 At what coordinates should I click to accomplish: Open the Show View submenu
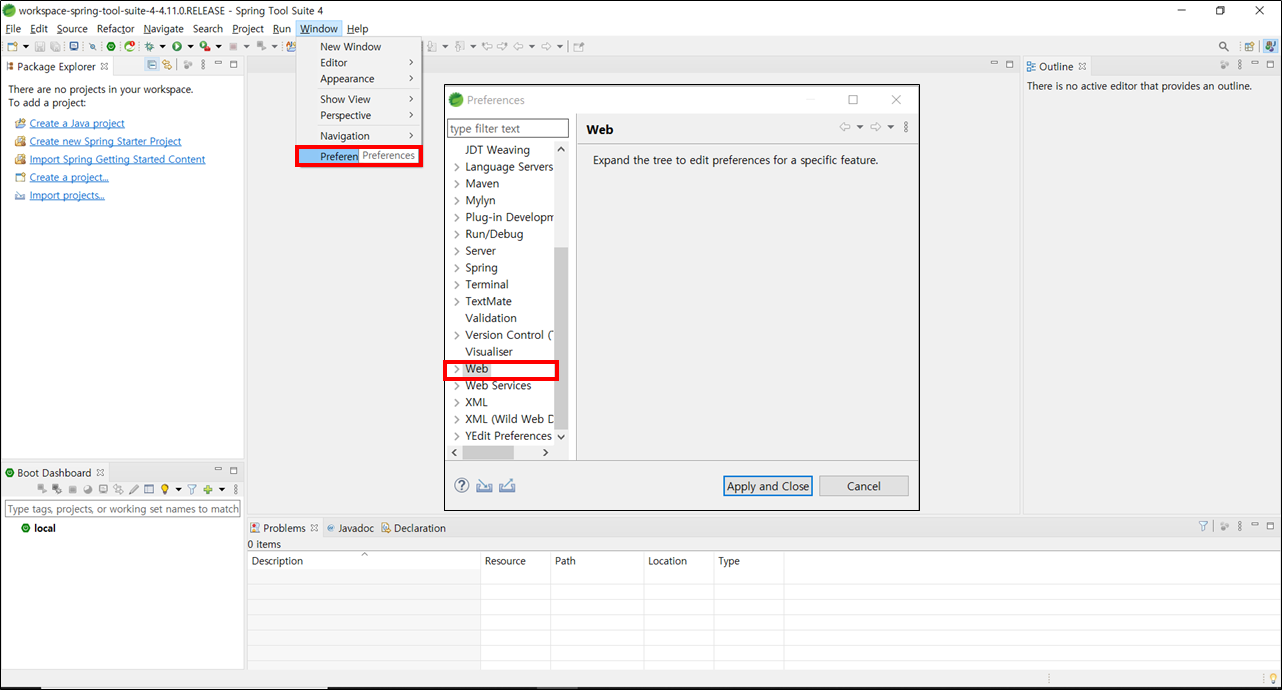coord(359,99)
